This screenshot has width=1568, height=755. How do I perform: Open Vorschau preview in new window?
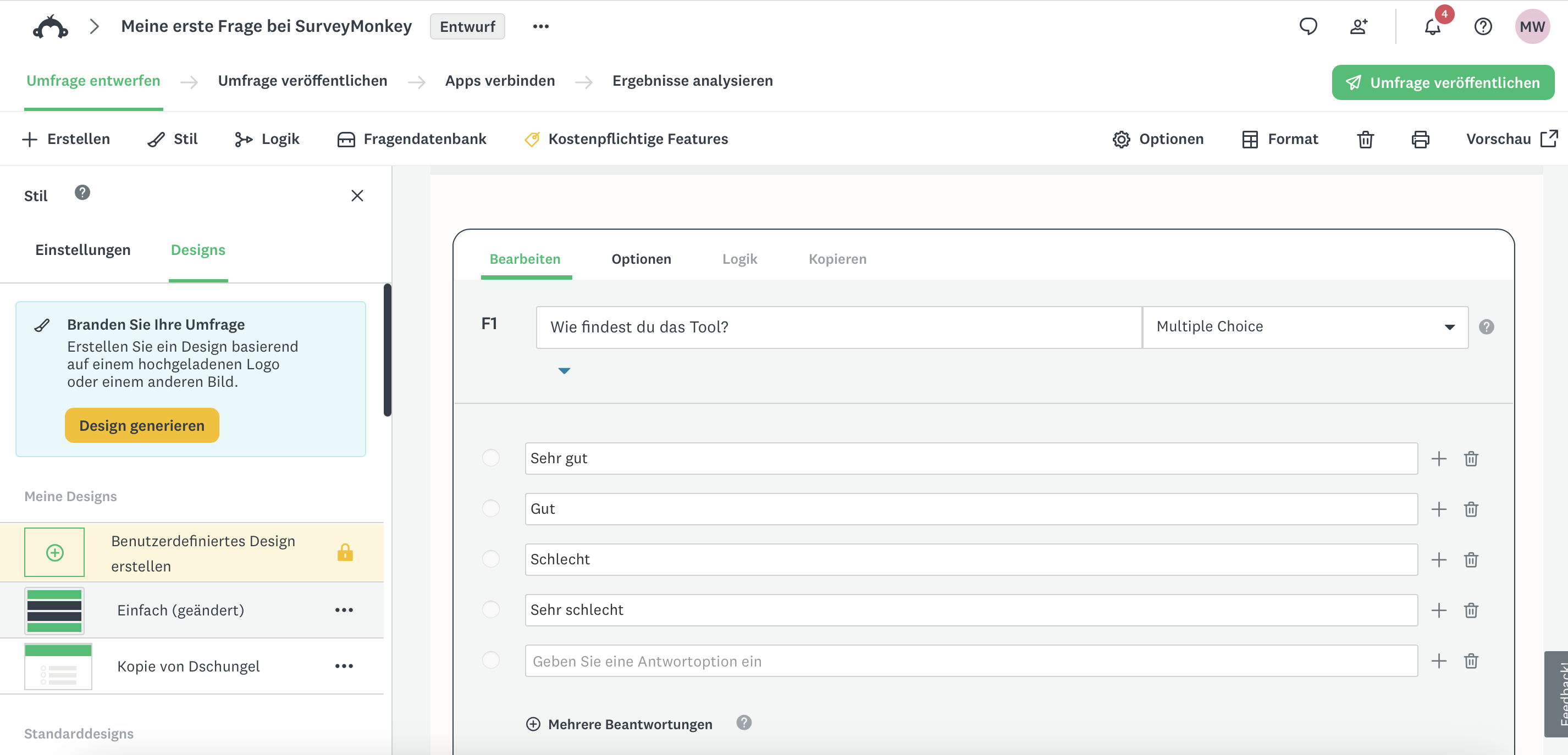click(x=1511, y=140)
